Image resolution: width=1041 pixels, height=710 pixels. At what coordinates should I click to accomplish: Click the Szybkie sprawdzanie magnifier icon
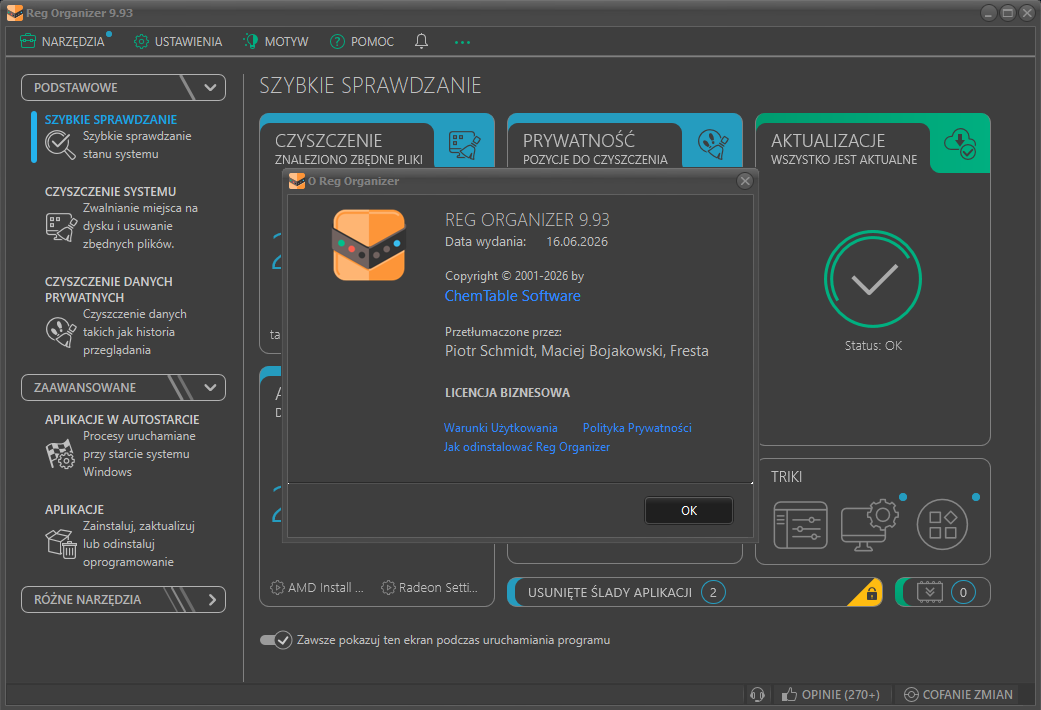(60, 144)
